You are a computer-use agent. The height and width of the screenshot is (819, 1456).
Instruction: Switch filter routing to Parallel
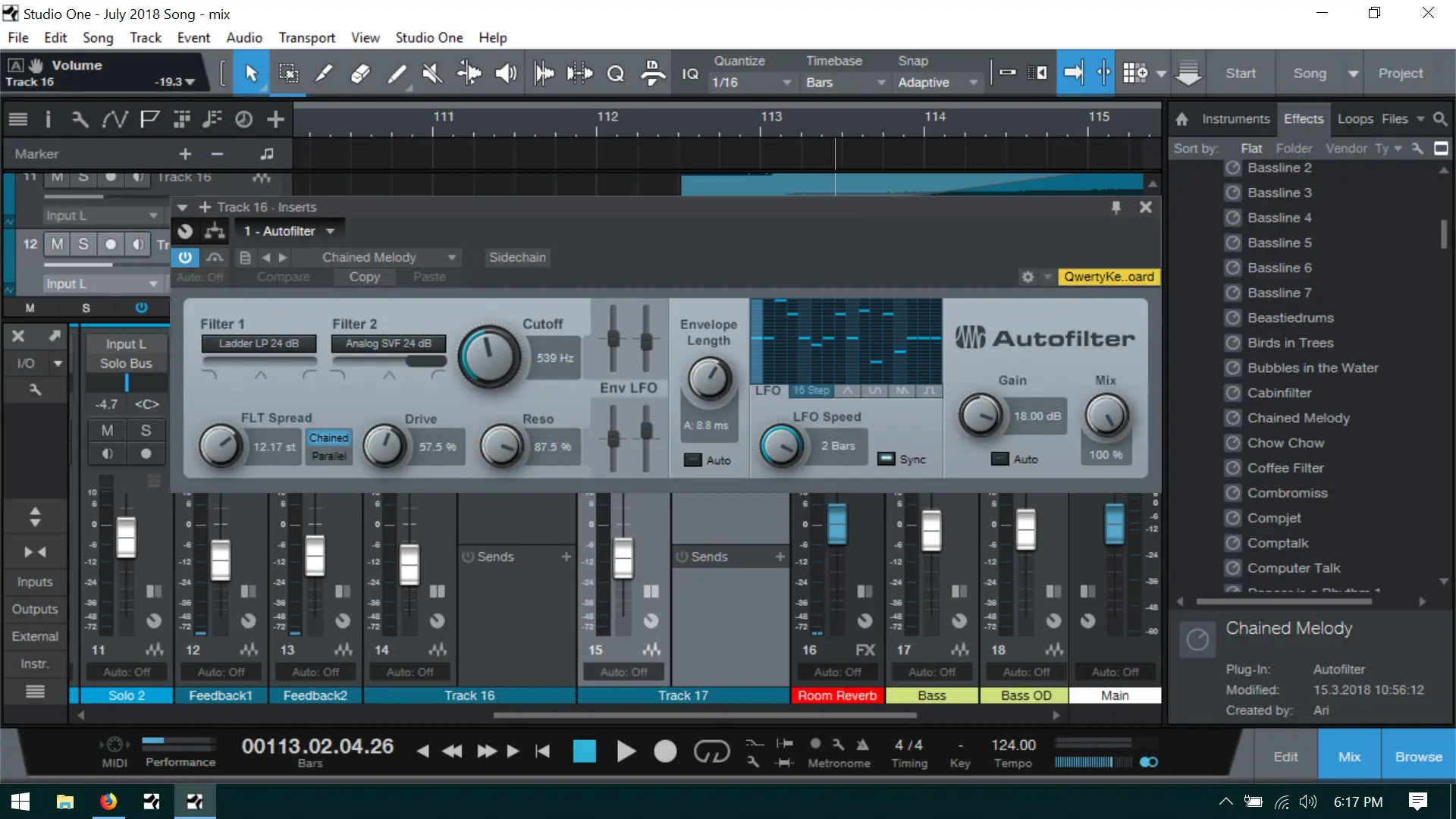coord(329,456)
